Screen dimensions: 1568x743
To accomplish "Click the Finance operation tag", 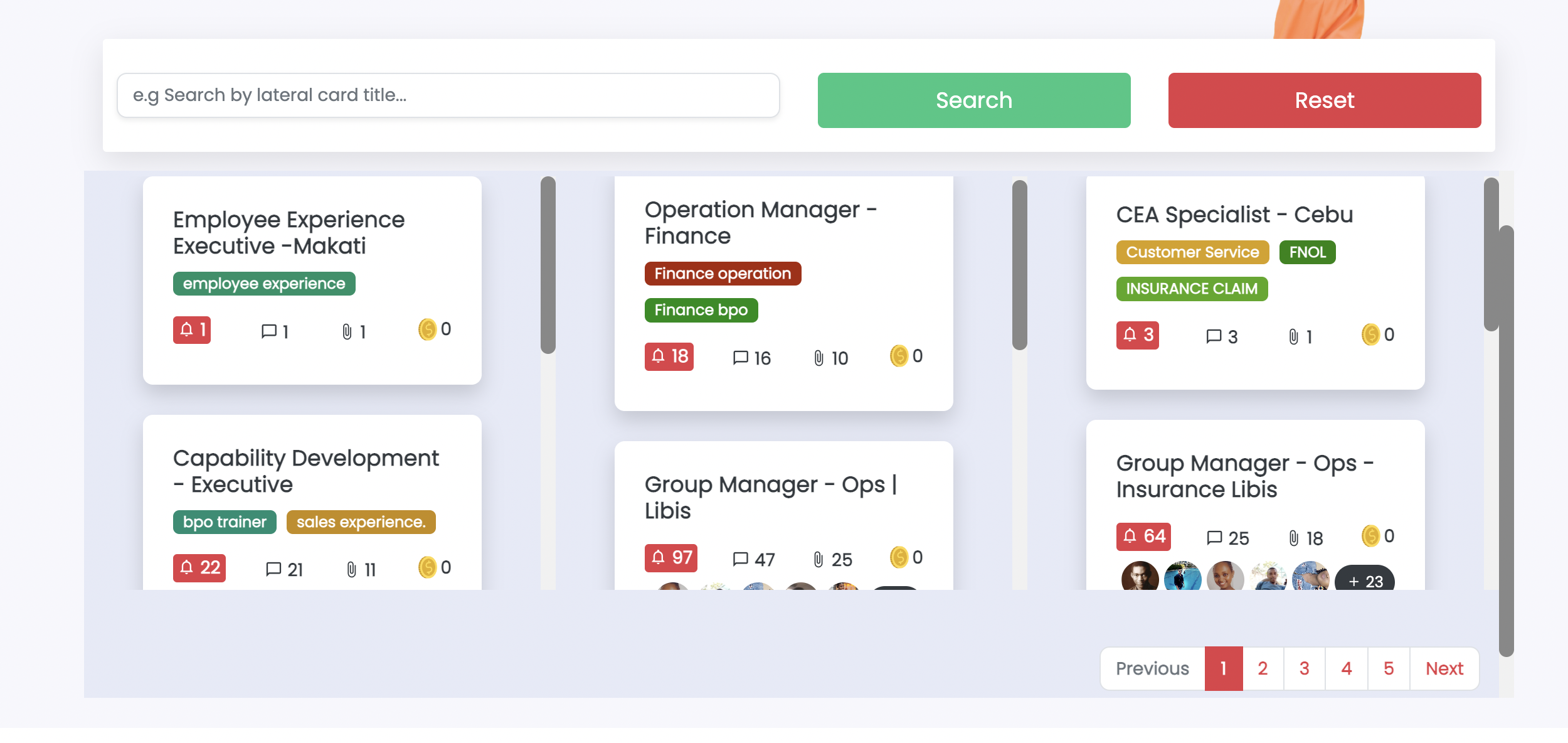I will coord(723,274).
